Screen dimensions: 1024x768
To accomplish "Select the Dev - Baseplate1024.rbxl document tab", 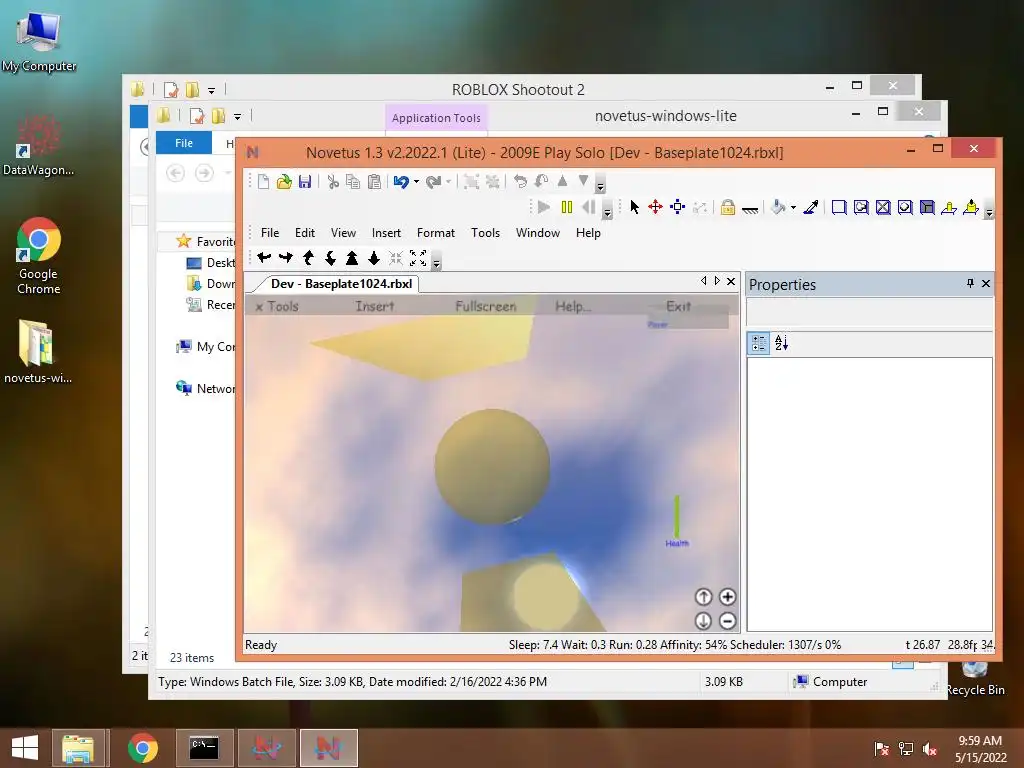I will [341, 283].
